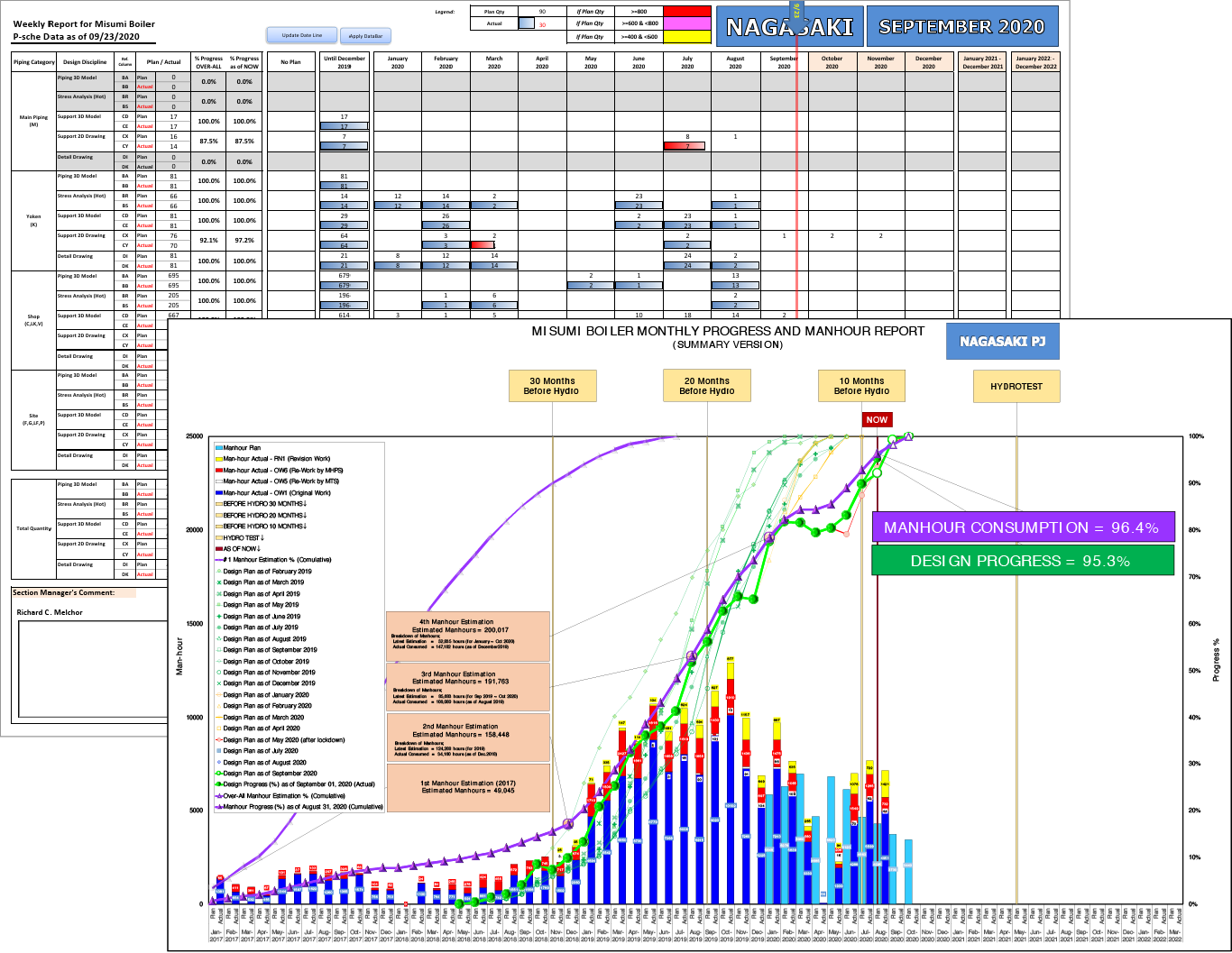Click the DESIGN PROGRESS = 95.3% callout

coord(1023,561)
